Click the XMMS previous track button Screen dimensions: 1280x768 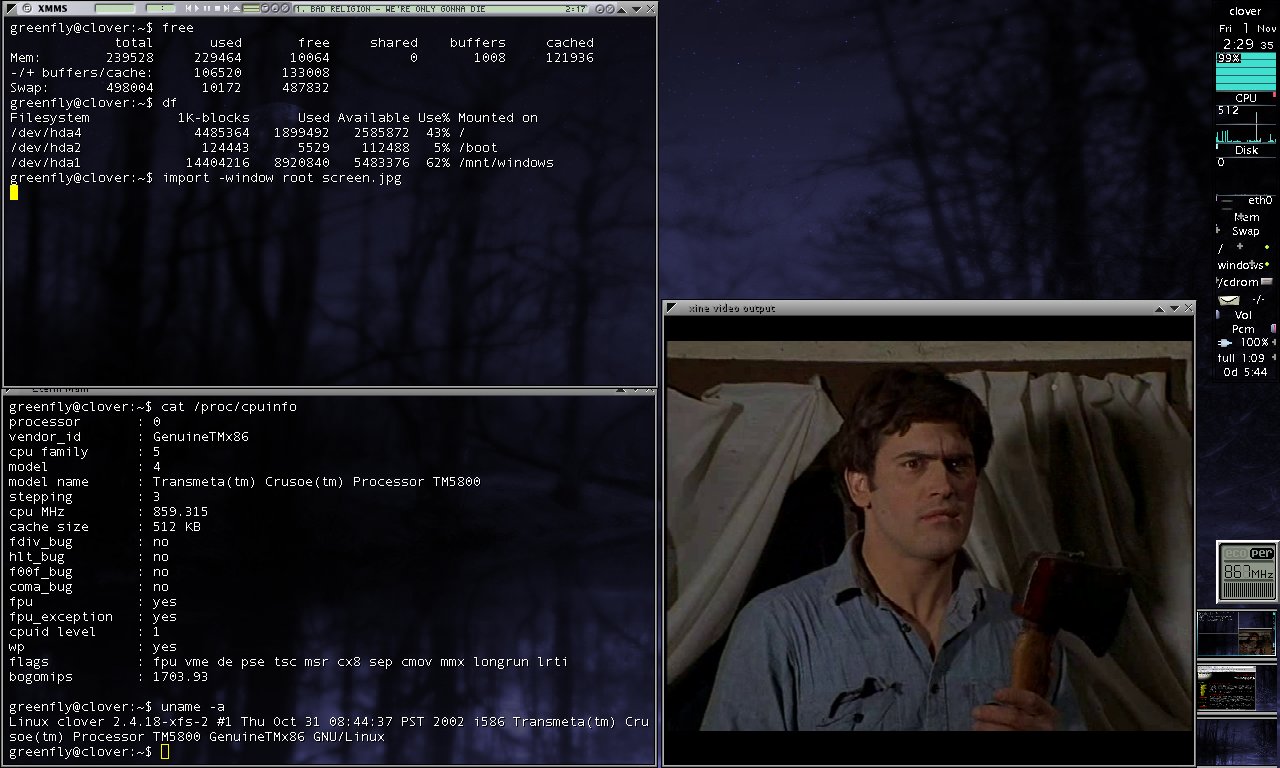coord(188,8)
